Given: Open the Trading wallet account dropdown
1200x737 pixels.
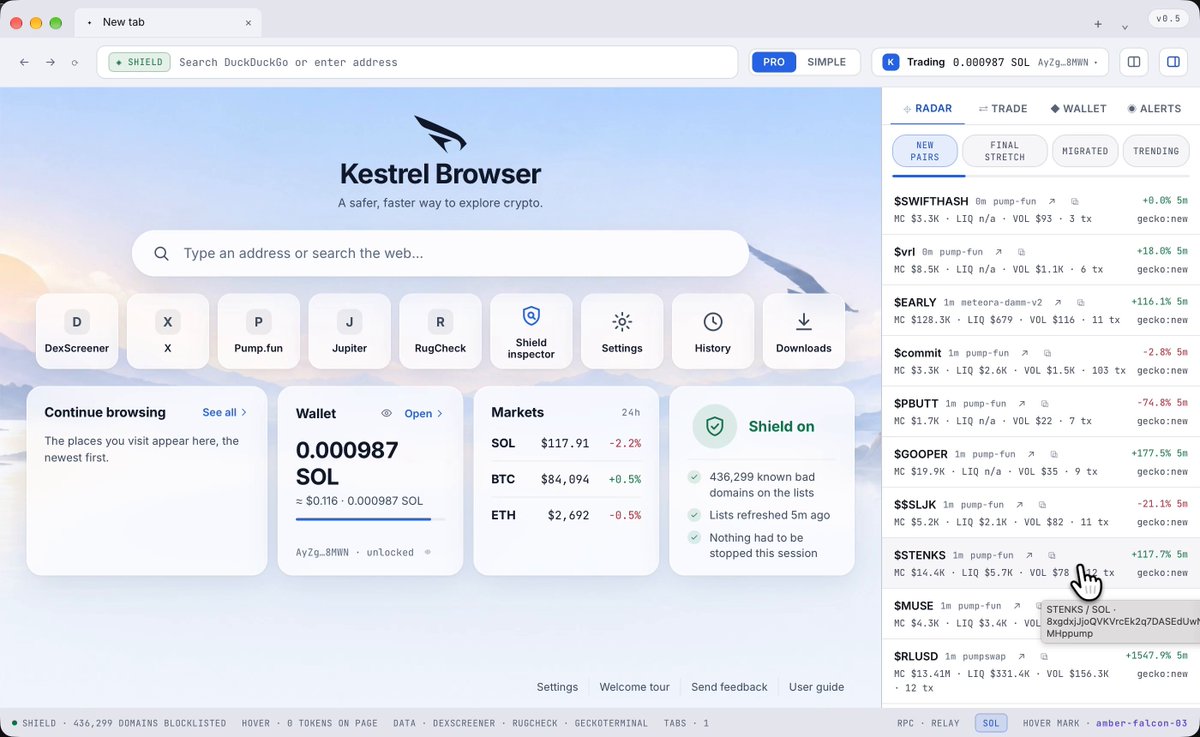Looking at the screenshot, I should (990, 62).
